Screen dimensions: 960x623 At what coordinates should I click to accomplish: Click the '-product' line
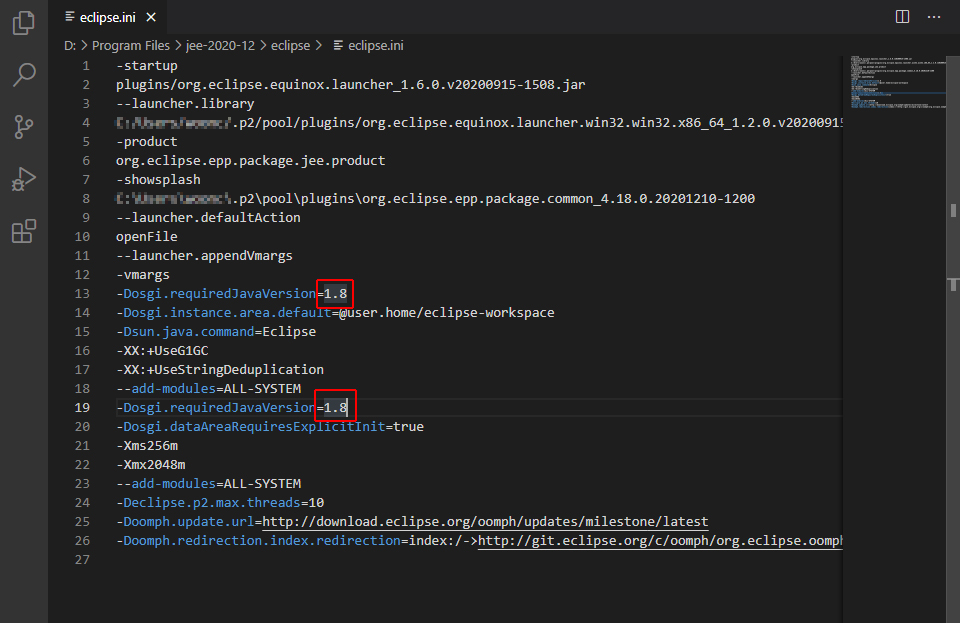pos(147,142)
